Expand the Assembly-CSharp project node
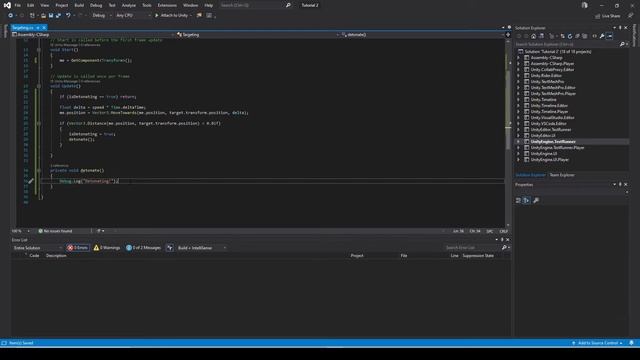The image size is (640, 360). point(519,58)
